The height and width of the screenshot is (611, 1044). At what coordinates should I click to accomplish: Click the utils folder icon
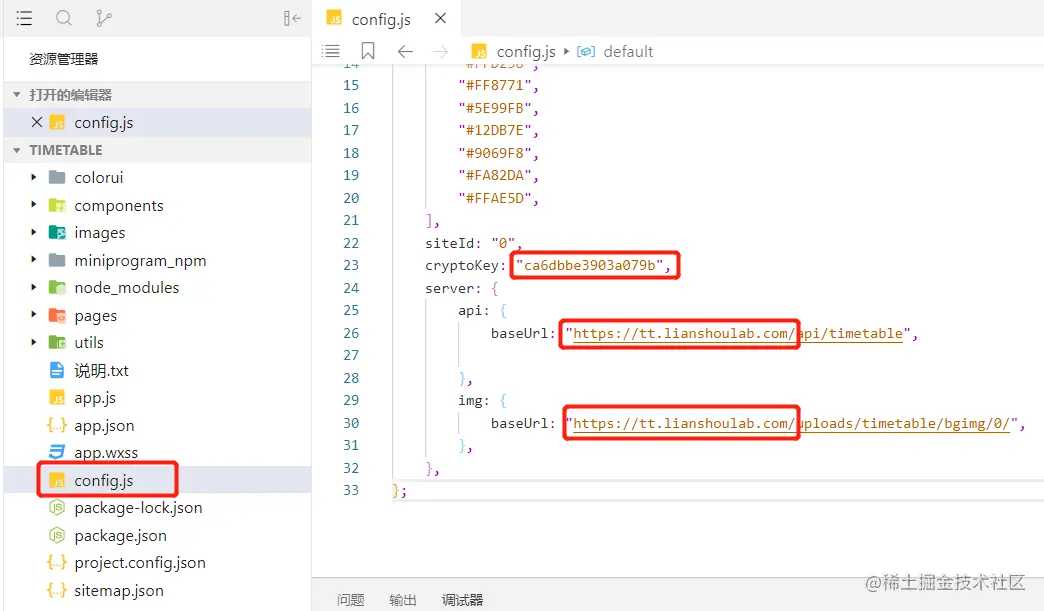pyautogui.click(x=57, y=342)
